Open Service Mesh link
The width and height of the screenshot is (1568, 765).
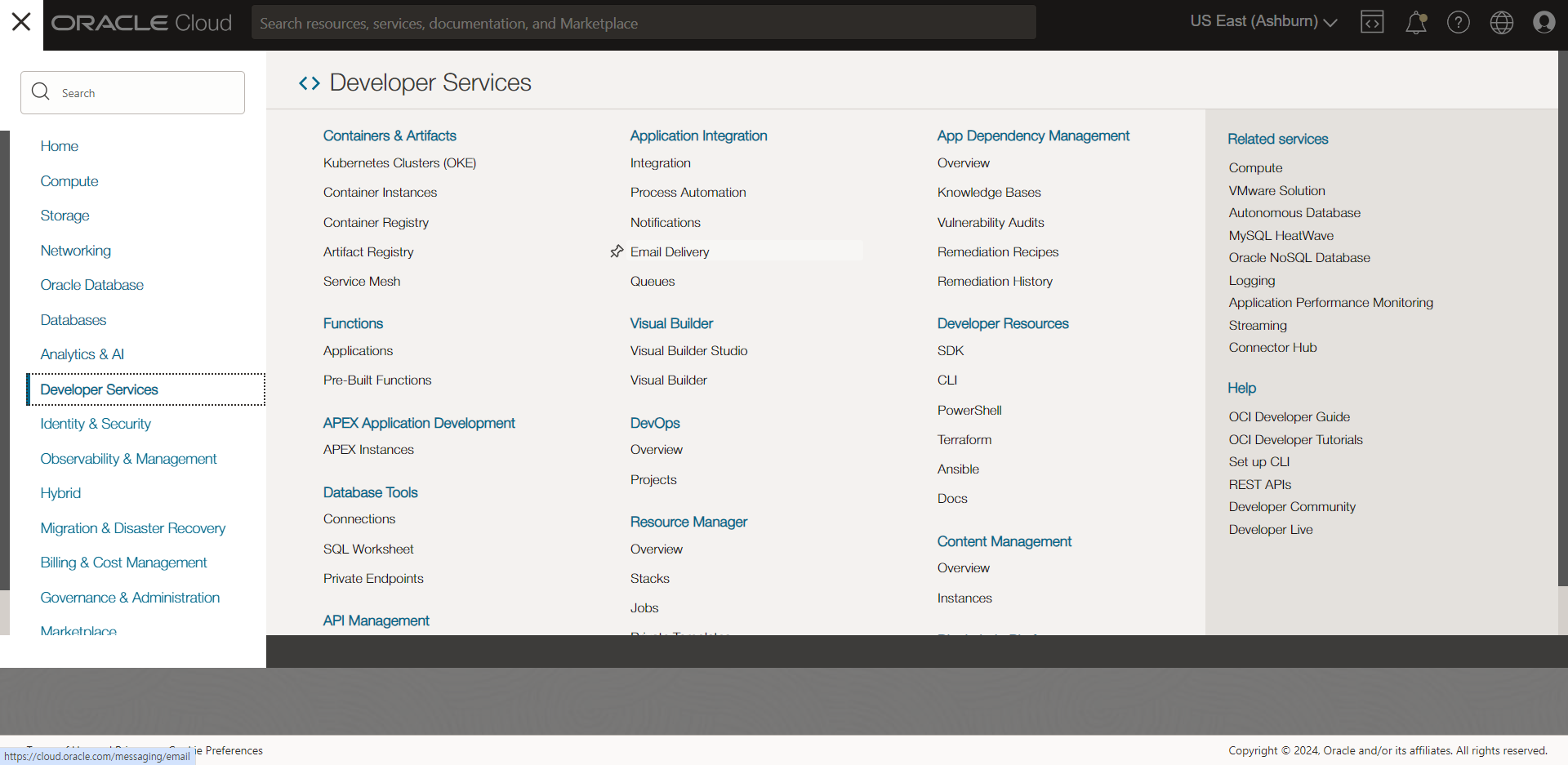click(362, 281)
